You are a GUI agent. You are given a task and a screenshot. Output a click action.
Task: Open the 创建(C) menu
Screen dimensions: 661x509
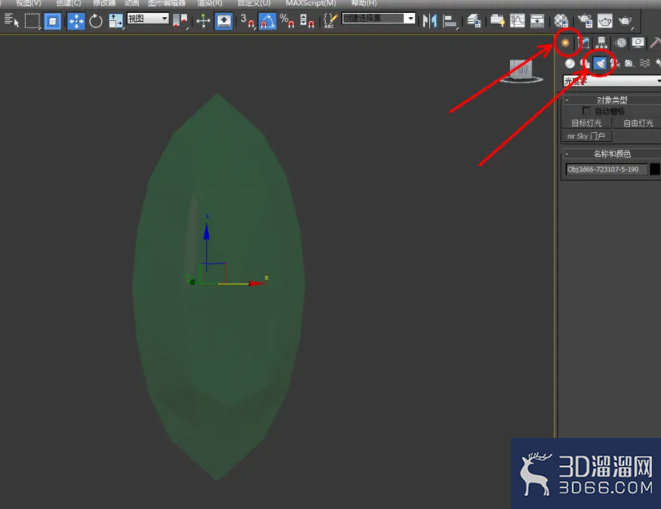point(68,3)
